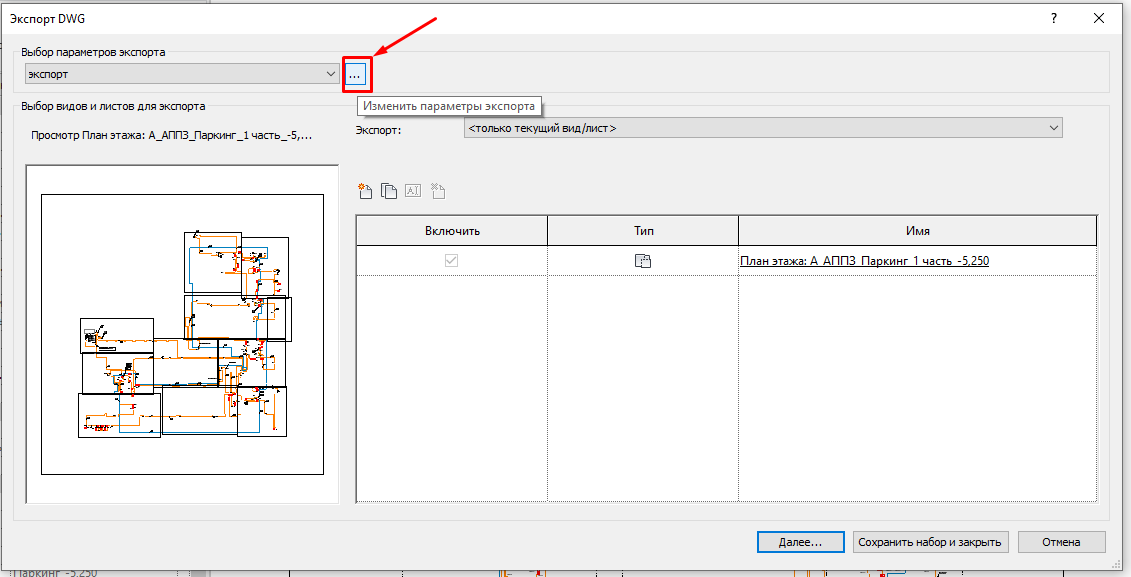
Task: Click the Delete set icon
Action: pos(437,190)
